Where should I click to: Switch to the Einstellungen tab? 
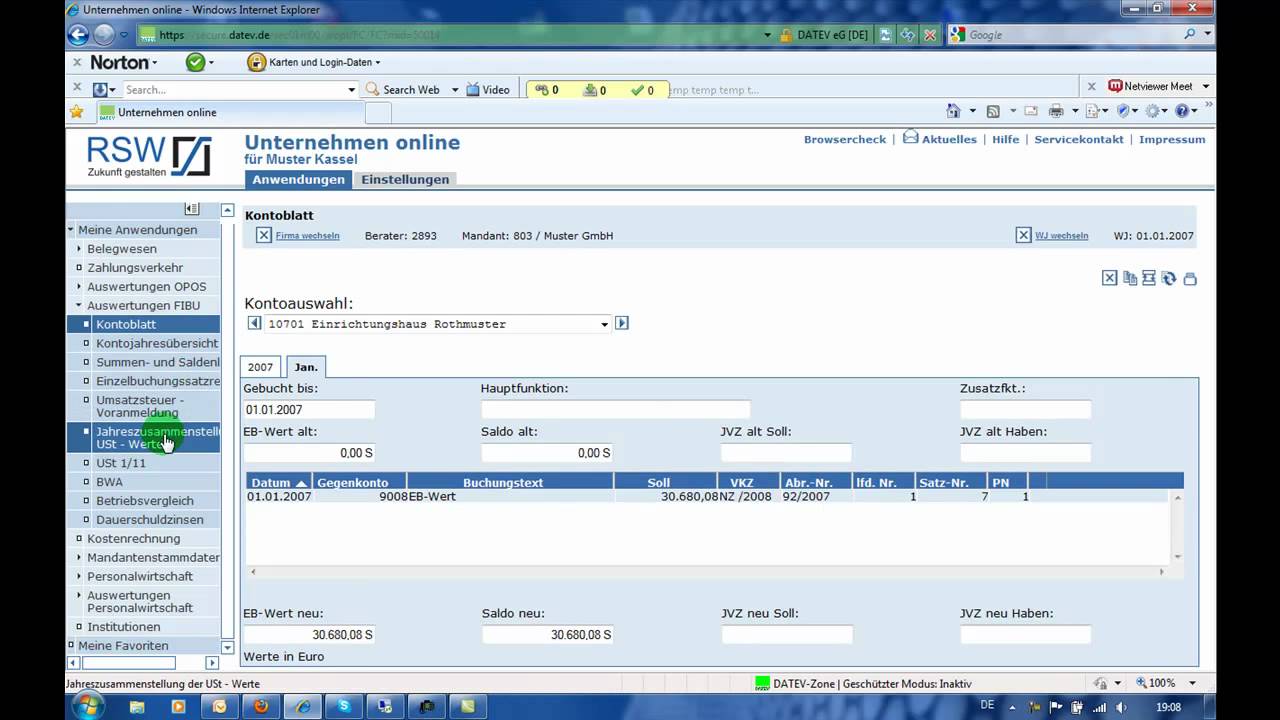[x=405, y=179]
